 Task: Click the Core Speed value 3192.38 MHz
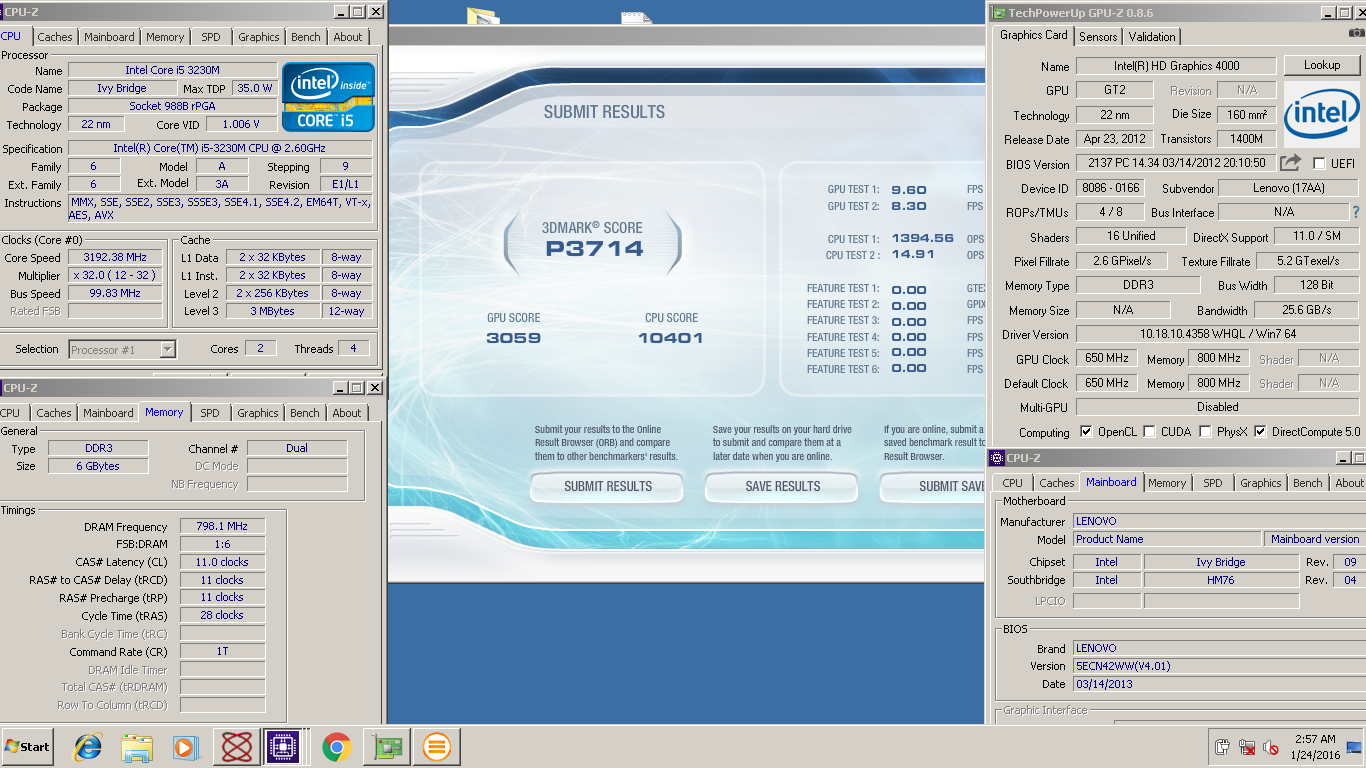click(115, 257)
